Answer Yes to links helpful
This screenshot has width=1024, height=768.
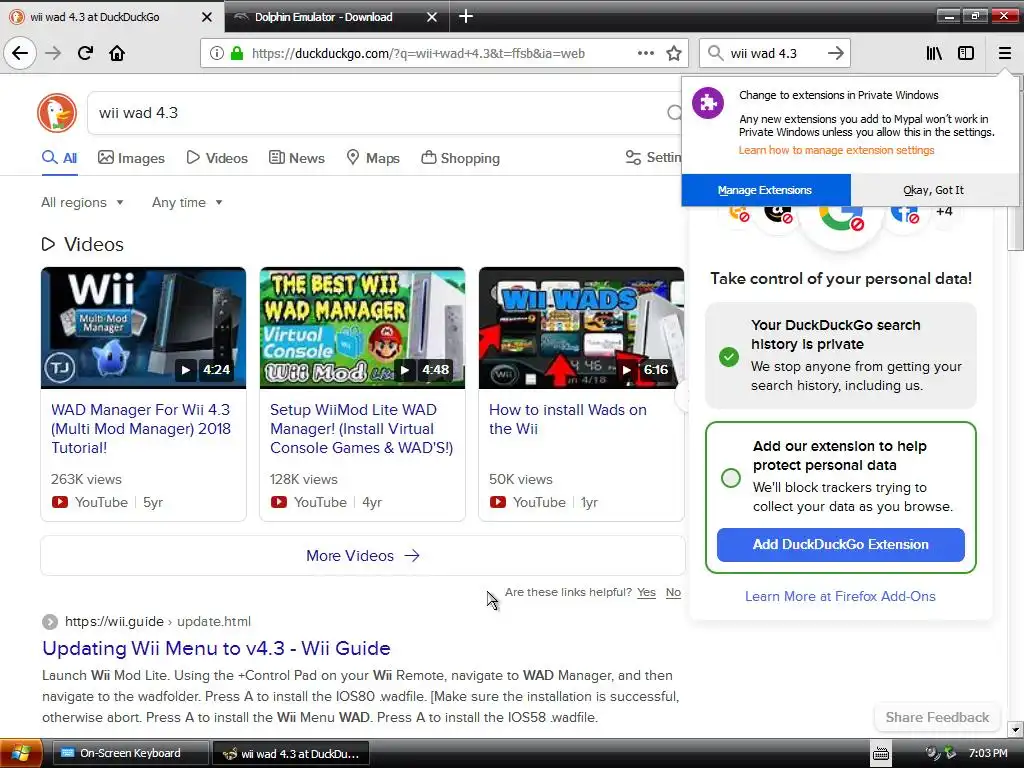[x=647, y=592]
